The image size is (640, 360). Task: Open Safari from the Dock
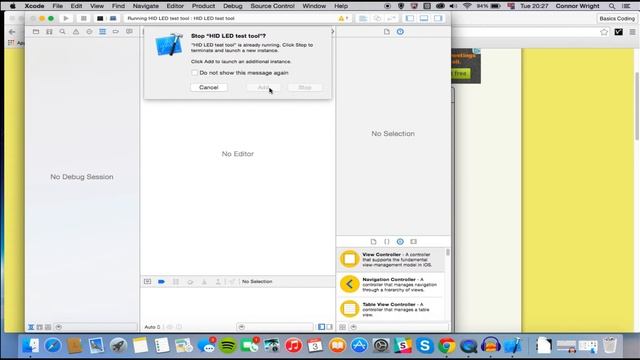[53, 346]
